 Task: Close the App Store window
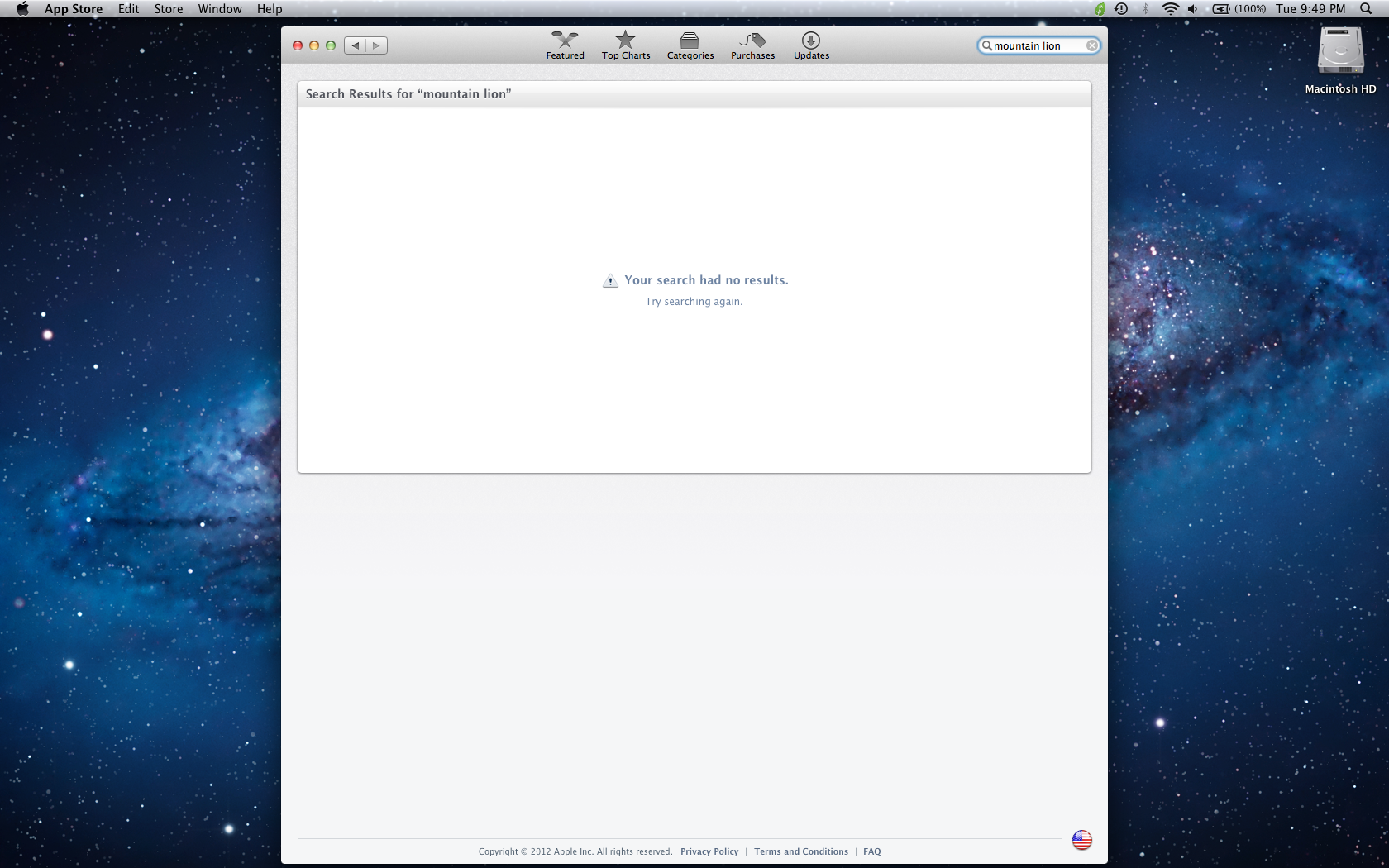[x=298, y=45]
